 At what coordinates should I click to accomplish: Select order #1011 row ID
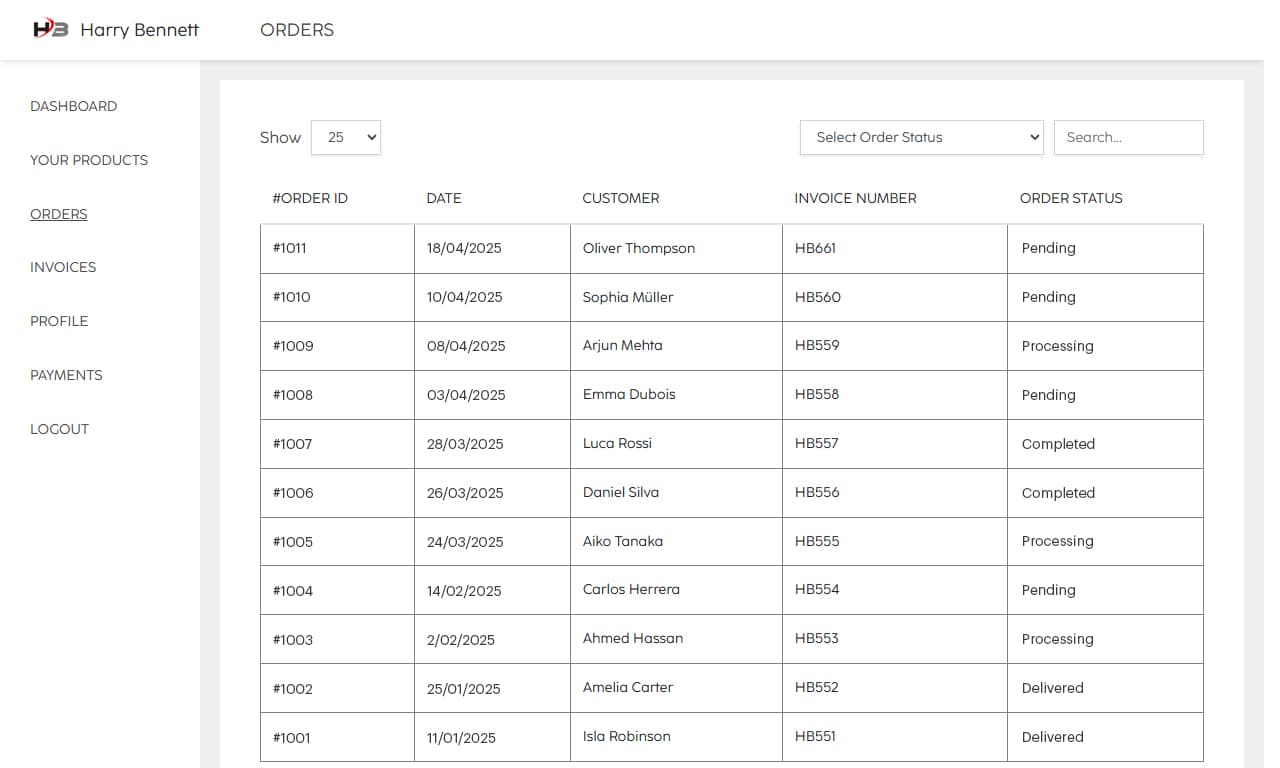[x=290, y=248]
